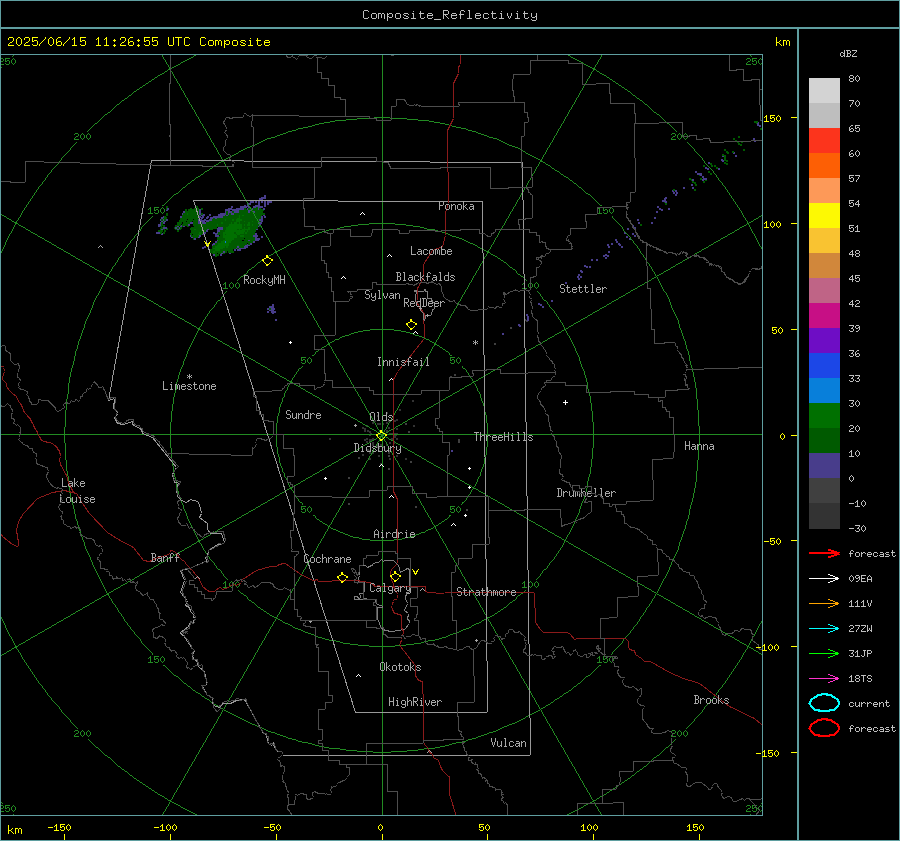Screen dimensions: 900x841
Task: Click the 20 dBZ green color swatch
Action: click(824, 416)
